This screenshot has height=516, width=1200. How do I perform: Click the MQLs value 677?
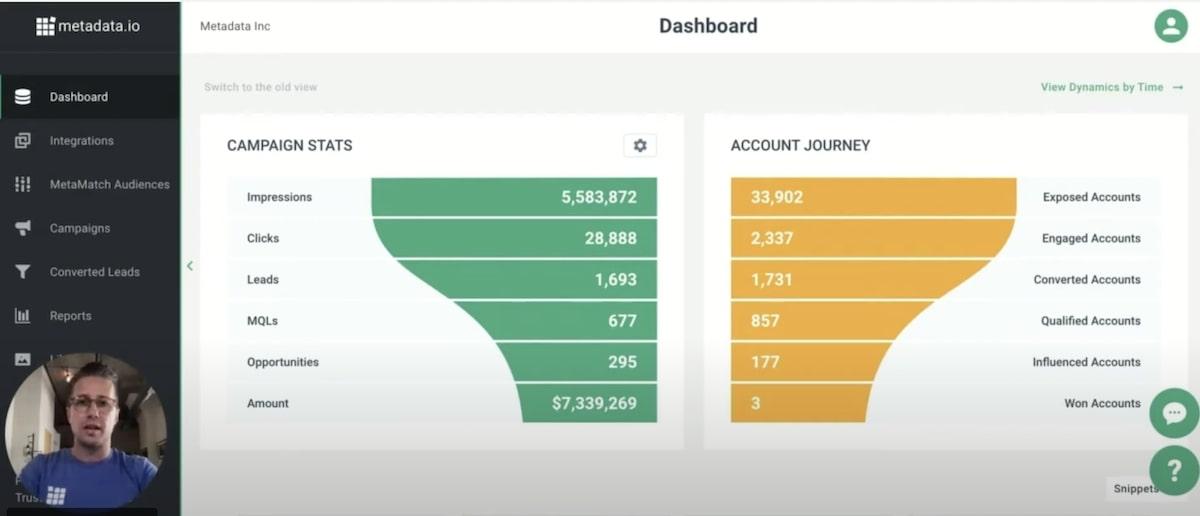(622, 321)
